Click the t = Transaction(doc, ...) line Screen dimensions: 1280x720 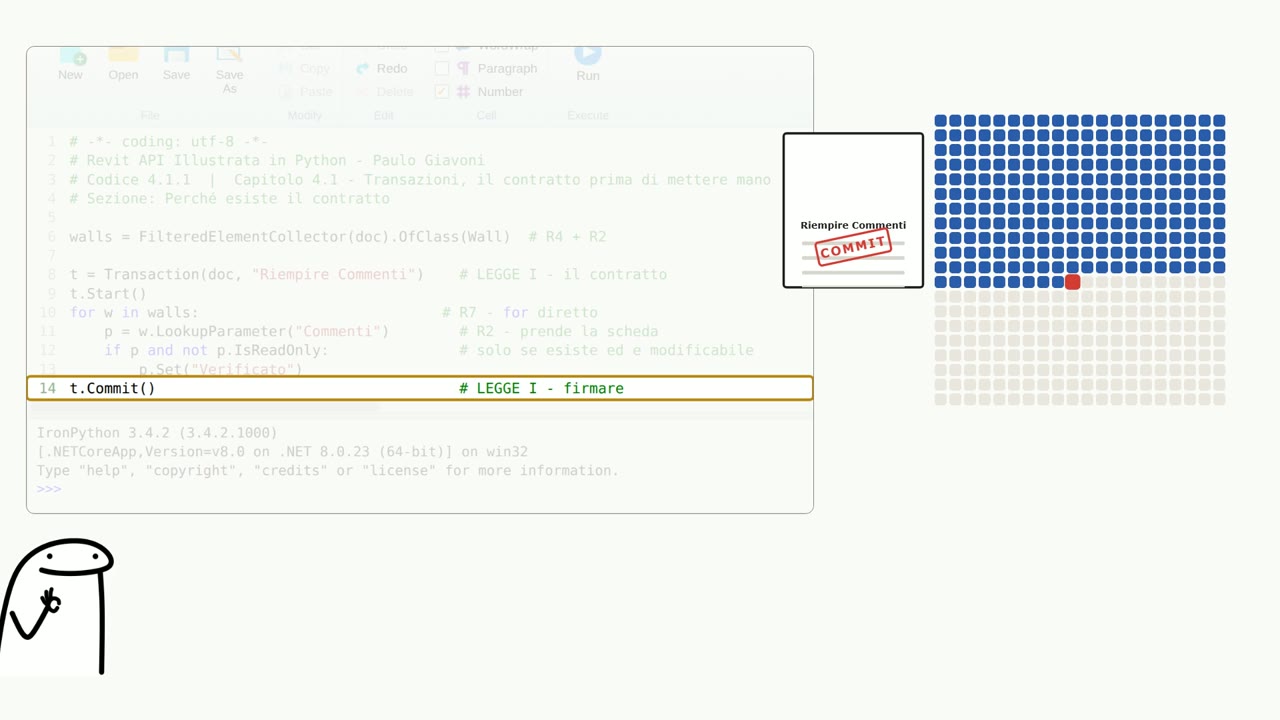(x=368, y=274)
